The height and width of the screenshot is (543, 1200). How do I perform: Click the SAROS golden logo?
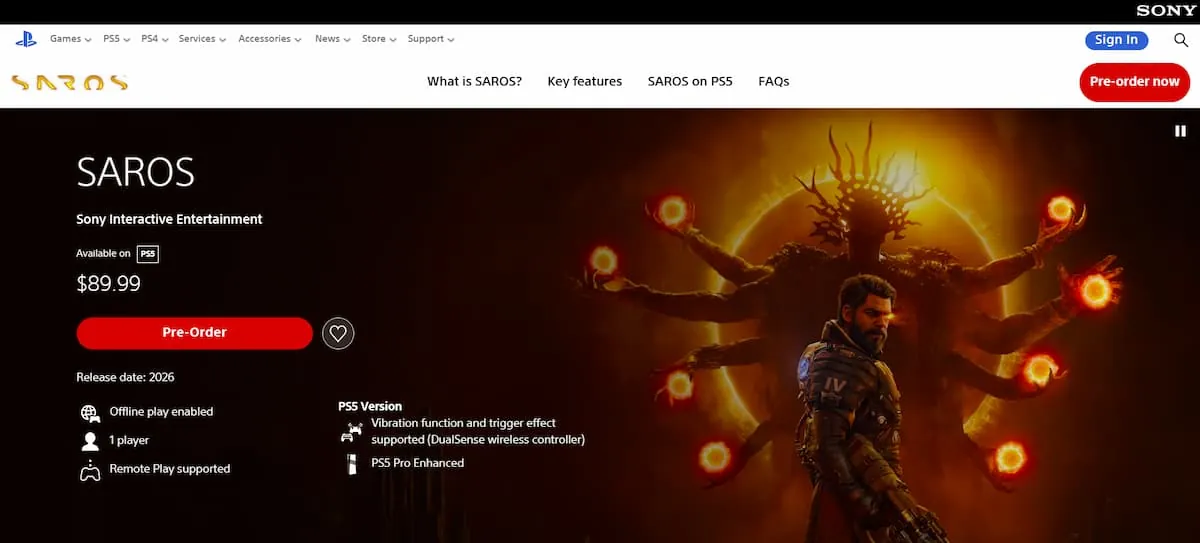69,82
